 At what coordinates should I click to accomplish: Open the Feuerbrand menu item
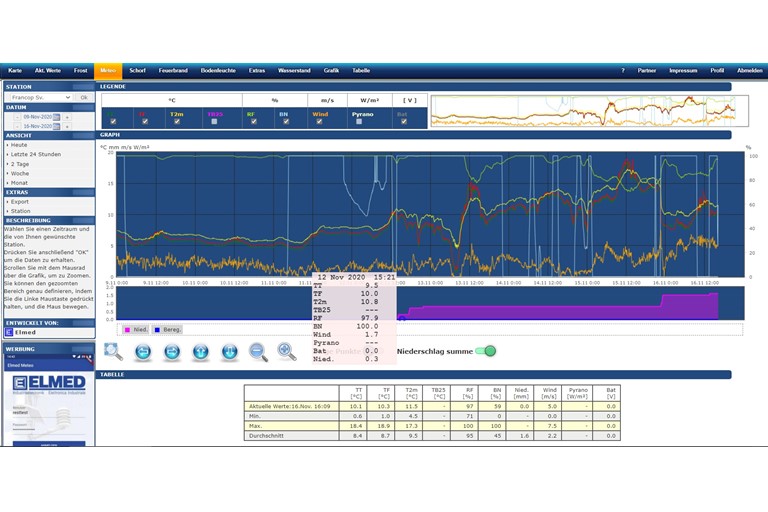tap(173, 71)
